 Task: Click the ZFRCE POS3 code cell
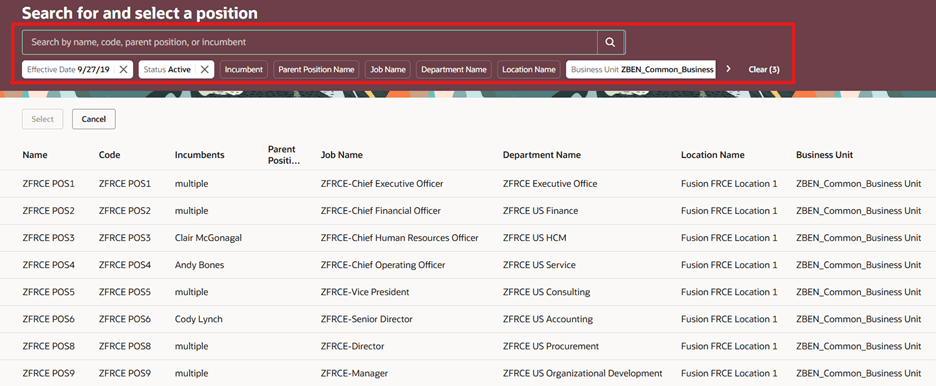coord(125,237)
